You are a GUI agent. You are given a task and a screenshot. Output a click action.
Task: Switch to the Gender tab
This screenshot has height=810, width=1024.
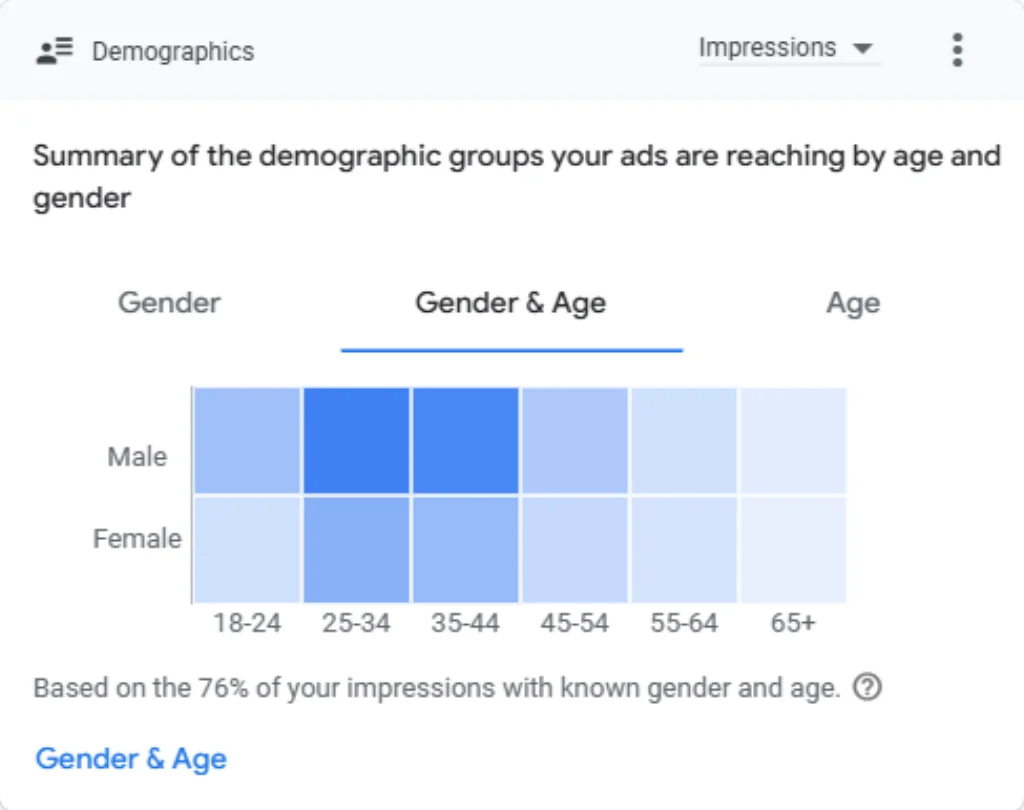[169, 303]
